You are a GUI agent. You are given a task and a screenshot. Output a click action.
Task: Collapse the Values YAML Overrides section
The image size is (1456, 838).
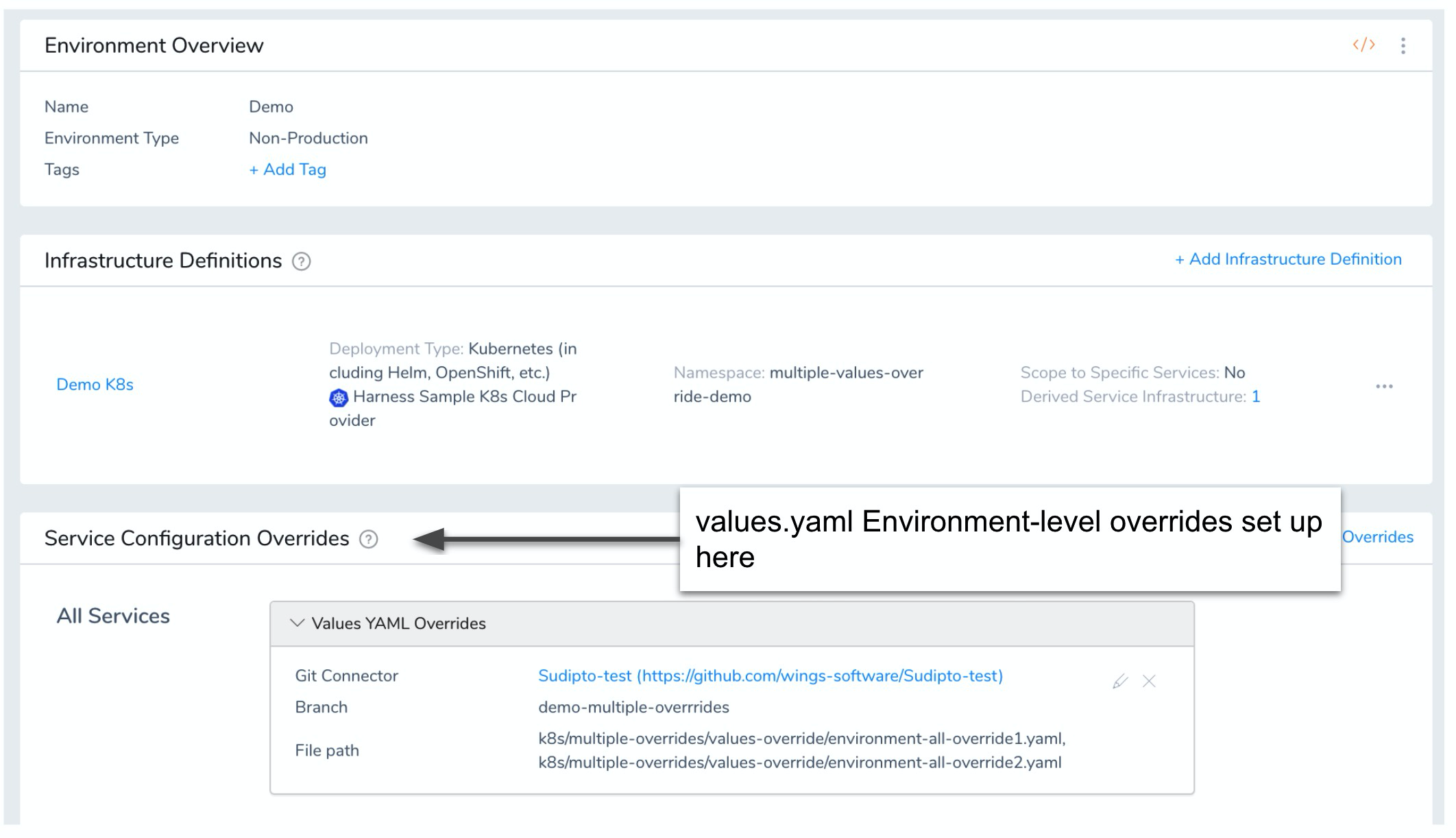[x=297, y=623]
